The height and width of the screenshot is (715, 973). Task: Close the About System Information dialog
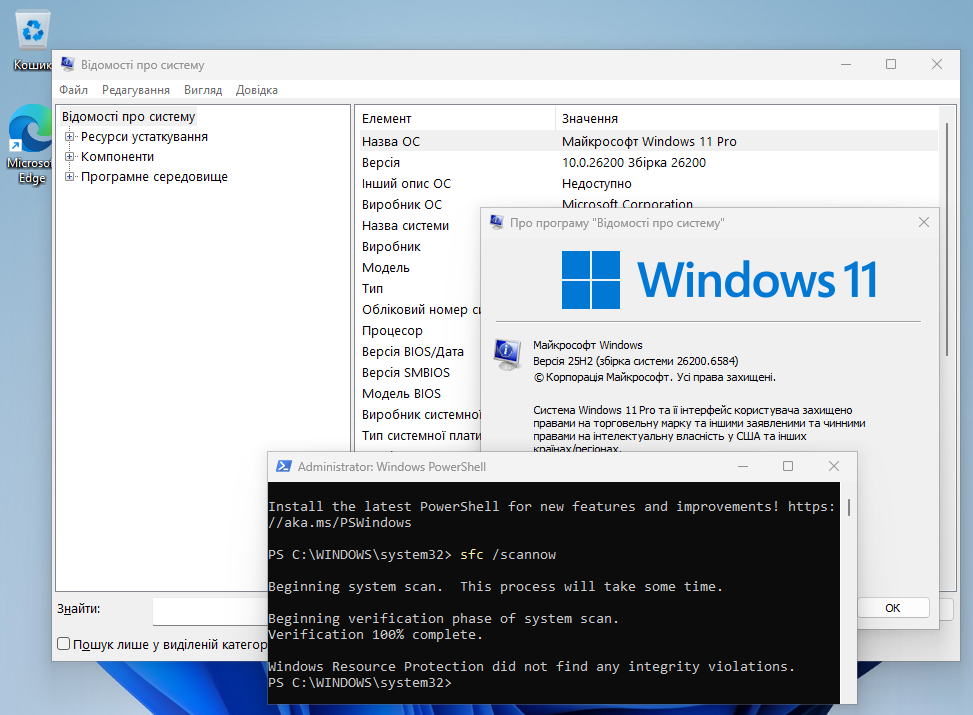(x=923, y=223)
